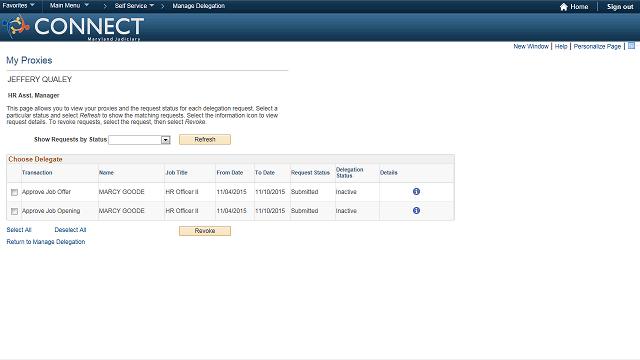Click Submitted status in Approve Job Offer row
Screen dimensions: 640x360
[304, 192]
